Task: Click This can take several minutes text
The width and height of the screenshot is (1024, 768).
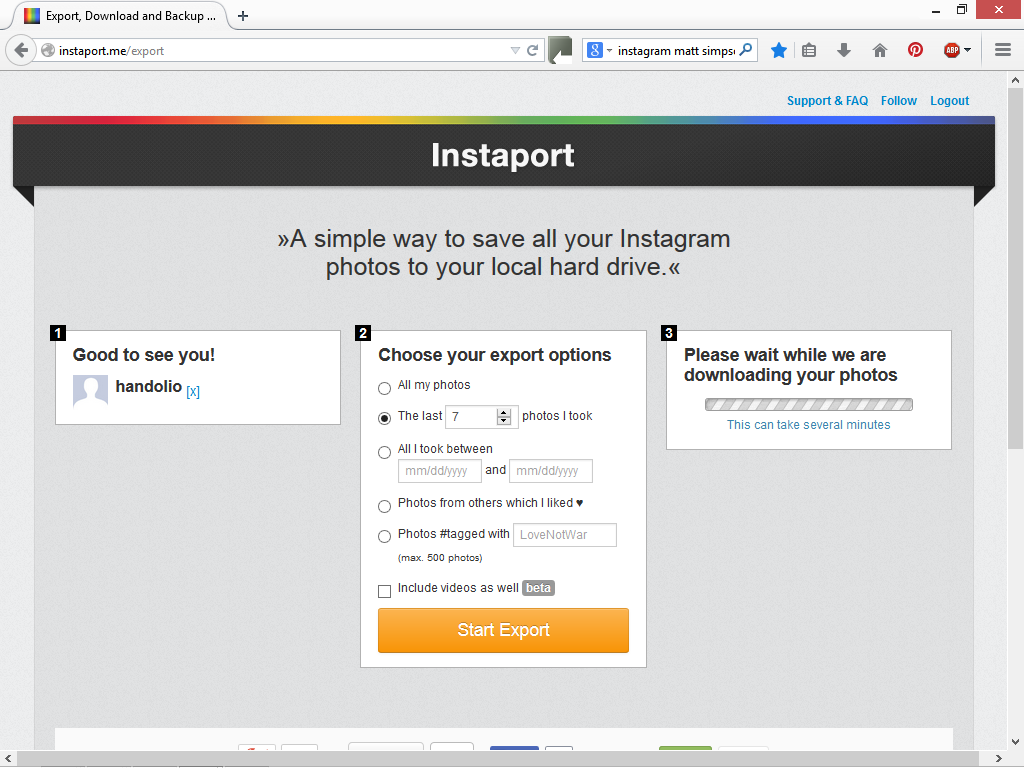Action: click(x=808, y=424)
